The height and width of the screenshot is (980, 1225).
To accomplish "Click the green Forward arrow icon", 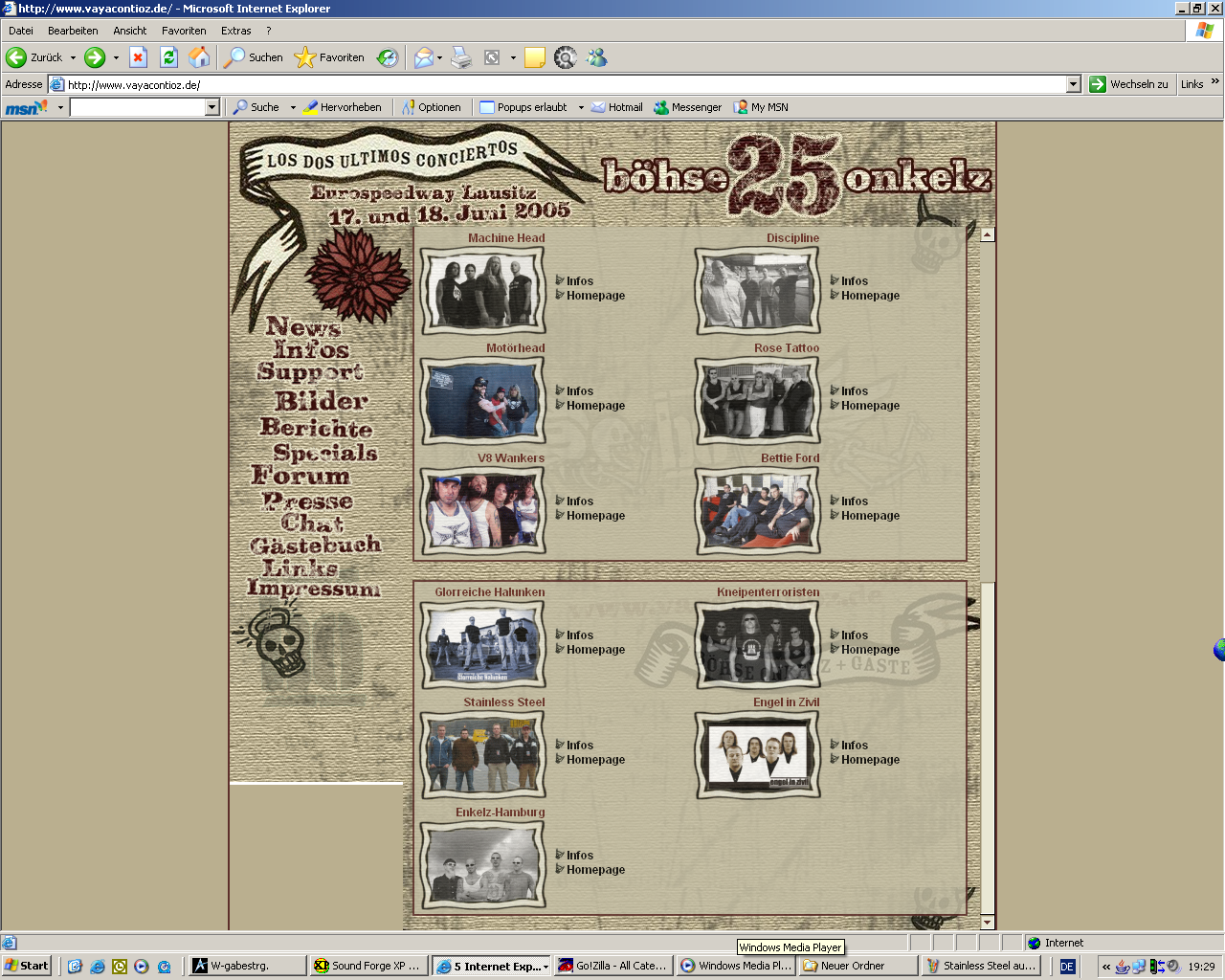I will pyautogui.click(x=95, y=57).
